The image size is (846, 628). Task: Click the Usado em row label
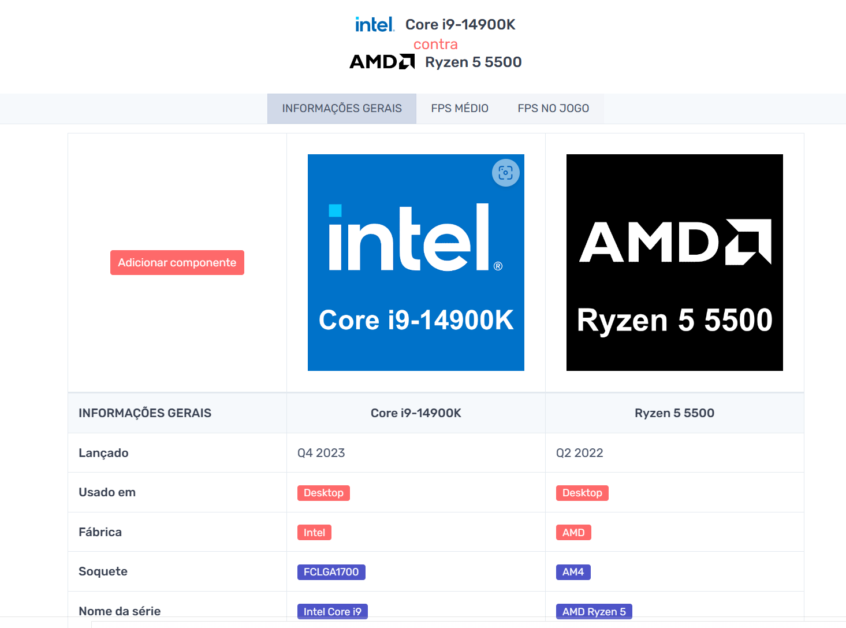[x=107, y=493]
